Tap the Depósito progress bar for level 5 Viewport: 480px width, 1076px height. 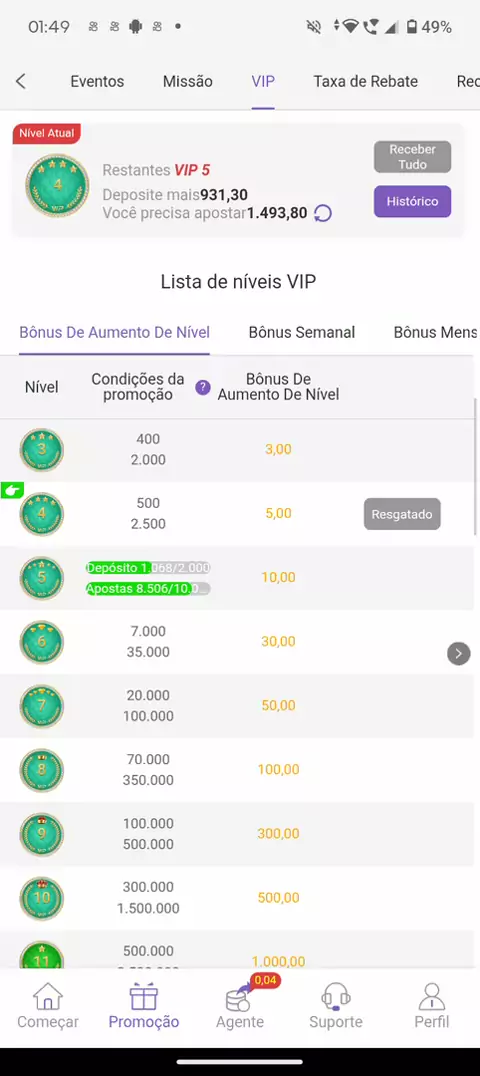(x=148, y=568)
